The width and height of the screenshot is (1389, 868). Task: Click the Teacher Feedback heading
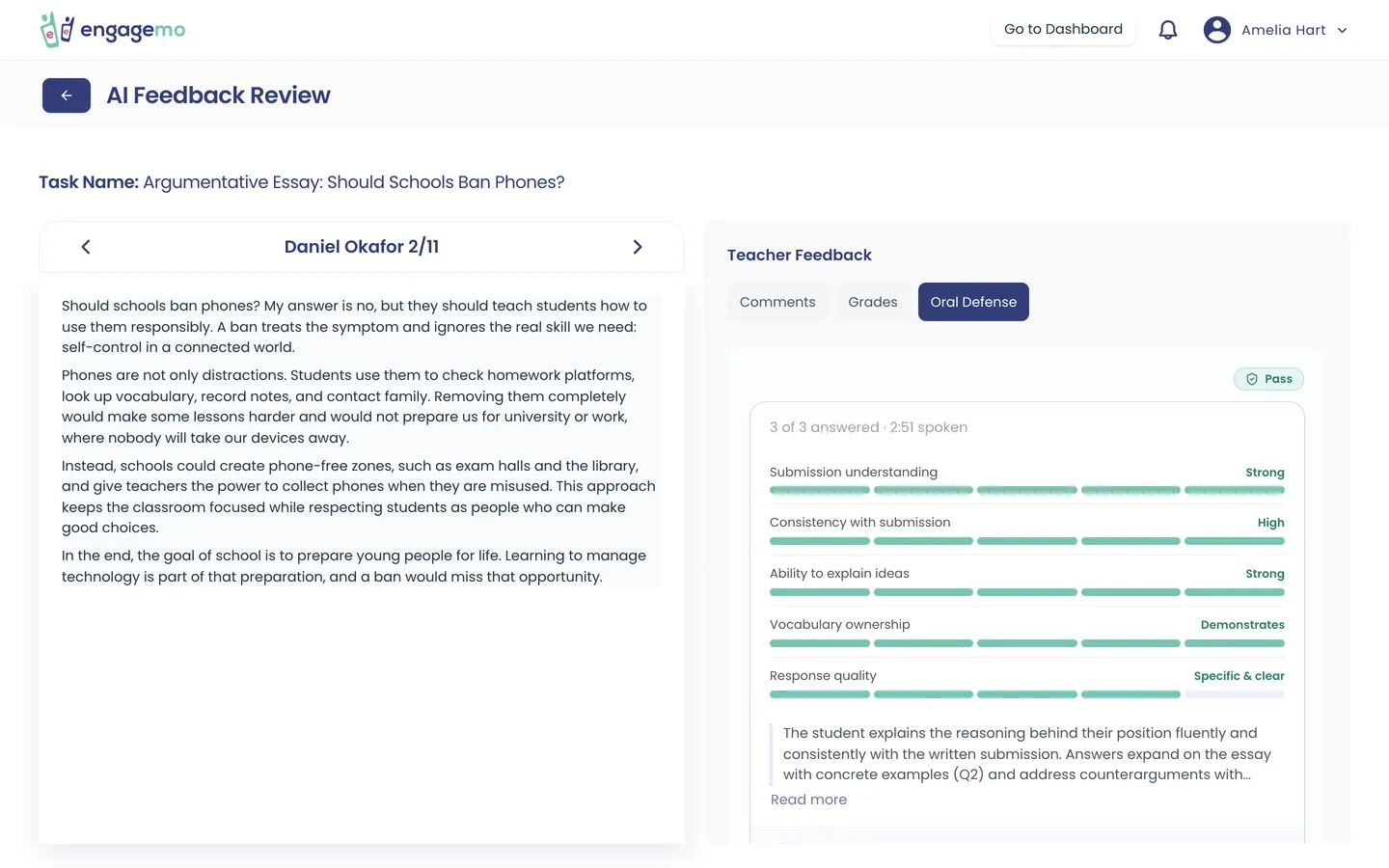pos(800,255)
